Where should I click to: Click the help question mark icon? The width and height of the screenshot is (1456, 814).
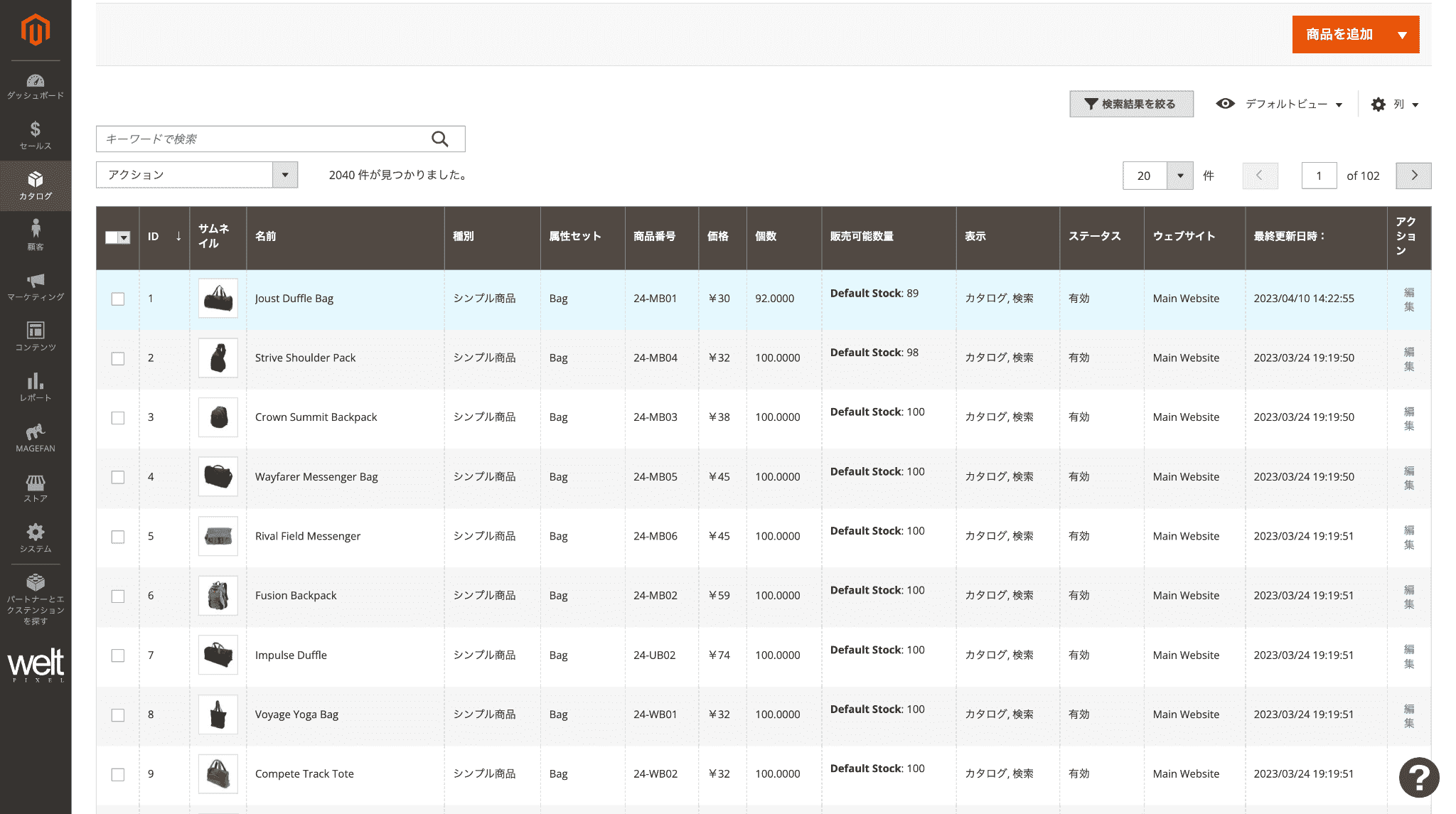[x=1418, y=778]
